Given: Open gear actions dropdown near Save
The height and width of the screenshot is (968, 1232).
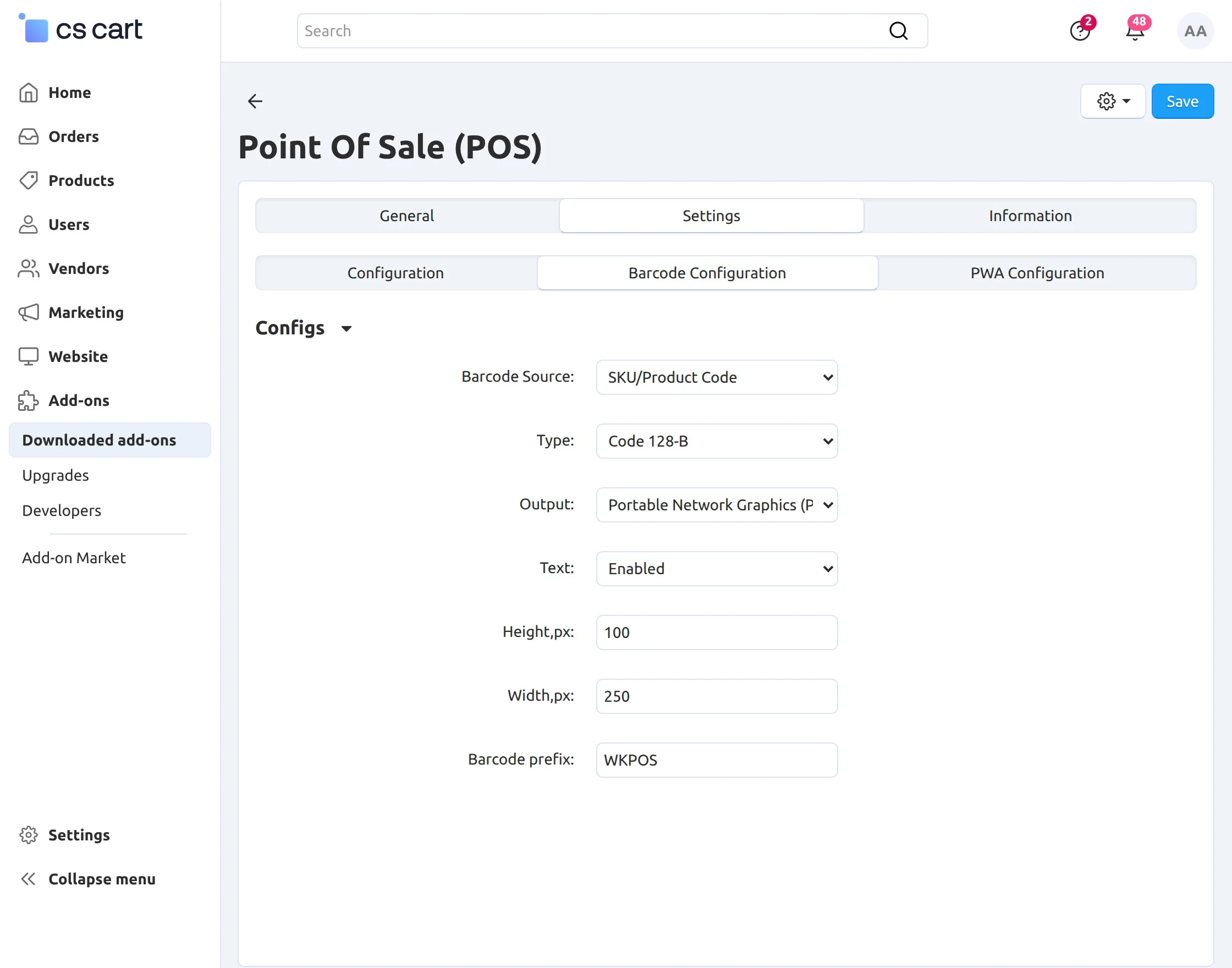Looking at the screenshot, I should tap(1113, 101).
